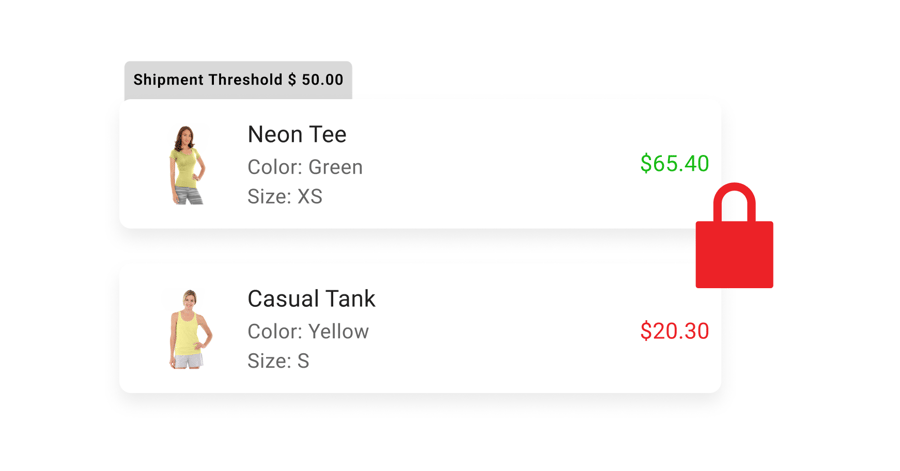The image size is (900, 471).
Task: Click the red $20.30 price
Action: (x=674, y=331)
